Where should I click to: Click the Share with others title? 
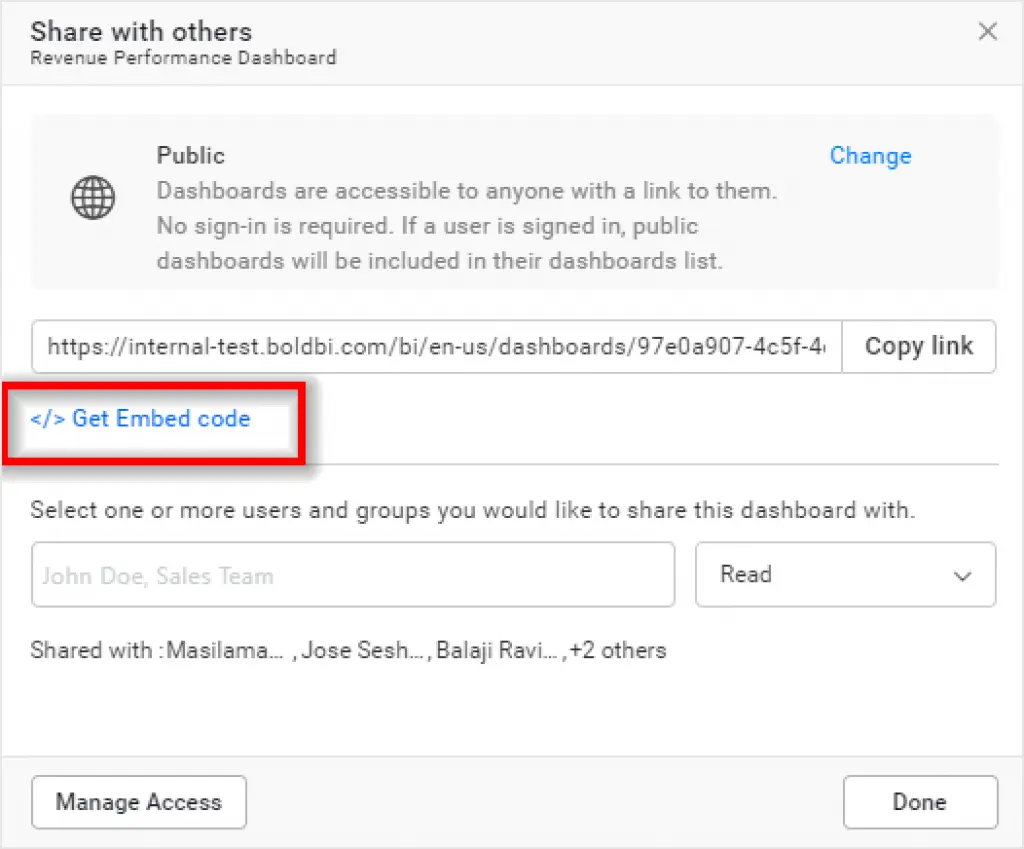click(141, 32)
